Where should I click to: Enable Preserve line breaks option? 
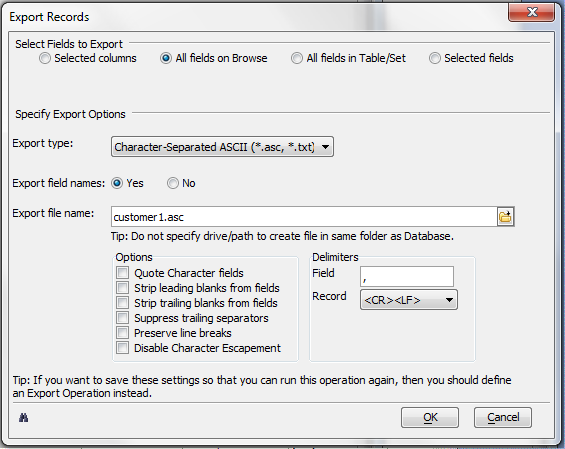point(123,333)
